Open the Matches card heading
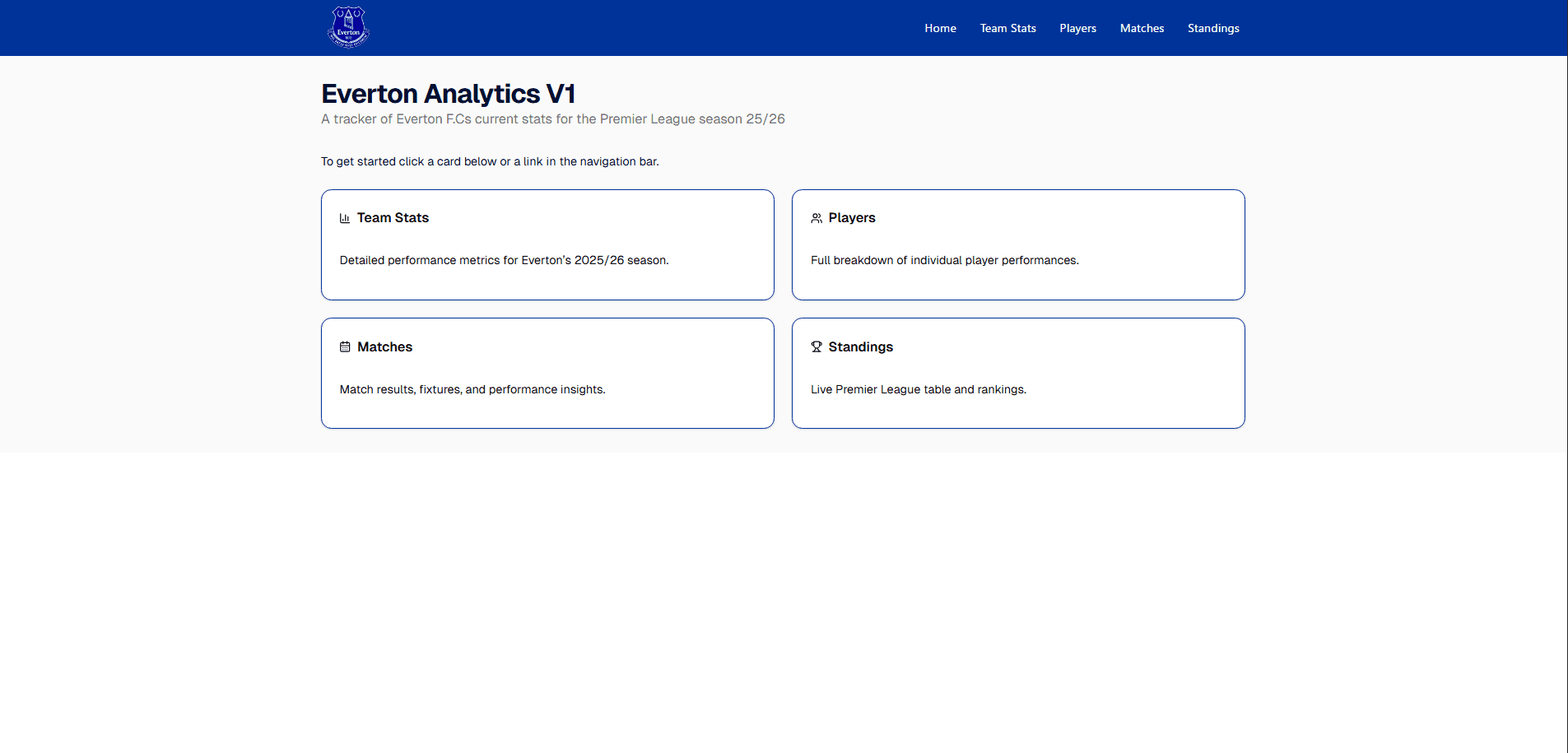 coord(384,347)
